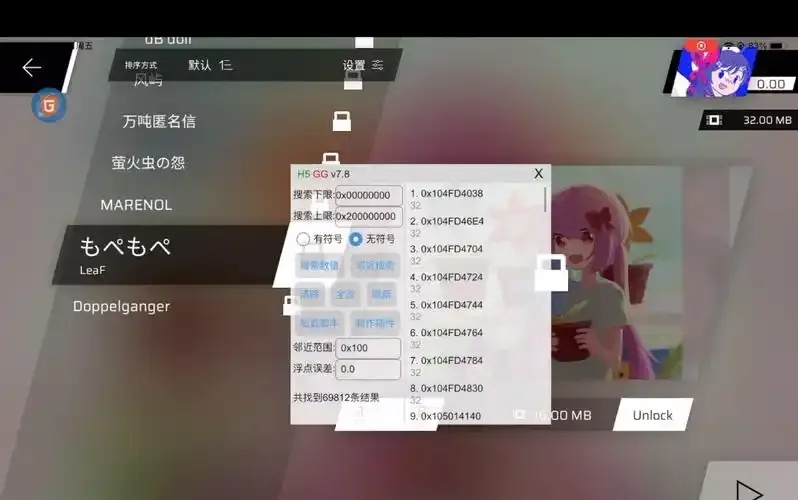The image size is (798, 500).
Task: Select song 萤火虫の怨
Action: click(x=148, y=162)
